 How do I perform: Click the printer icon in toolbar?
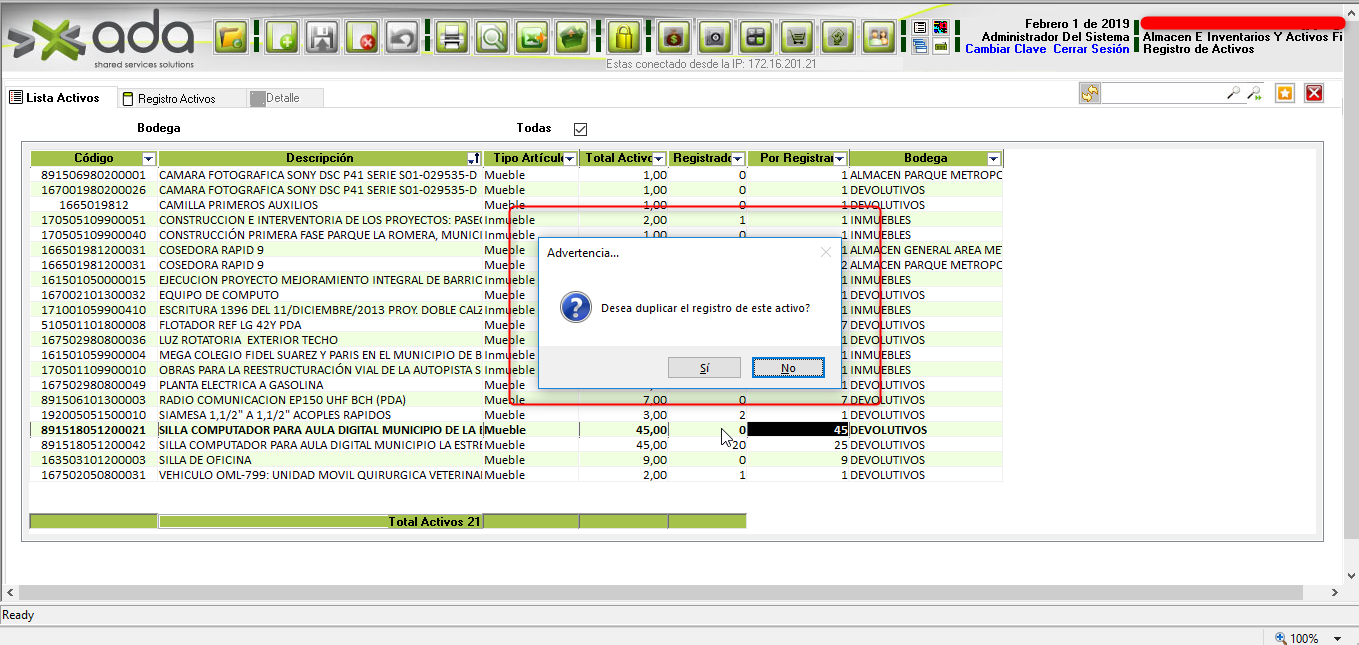[452, 39]
